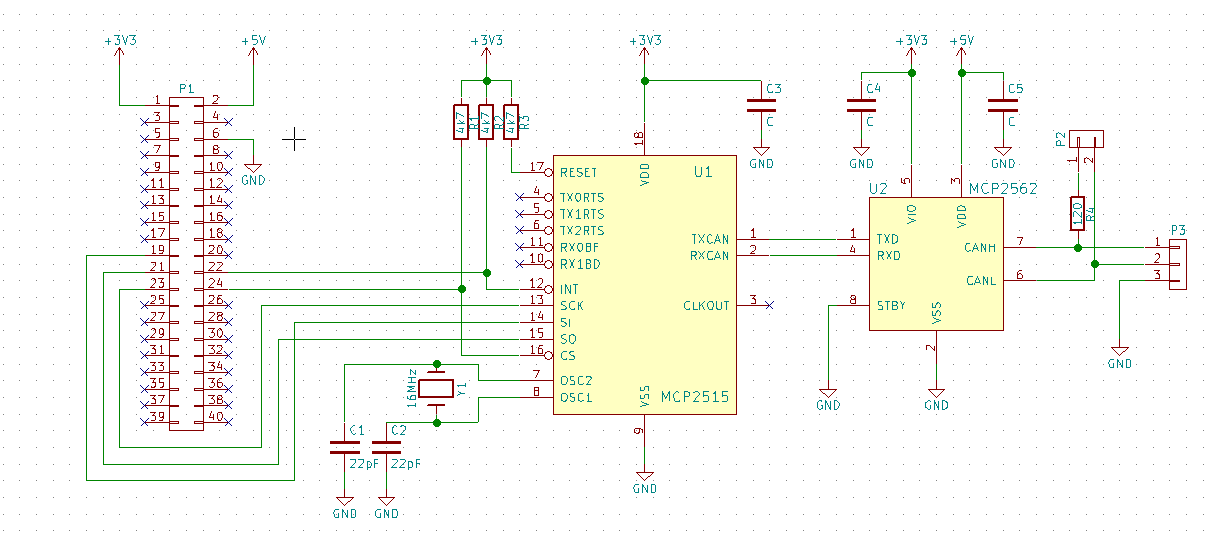Click the +3V3 symbol above U2 VIO pin
Image resolution: width=1205 pixels, height=536 pixels.
[911, 49]
